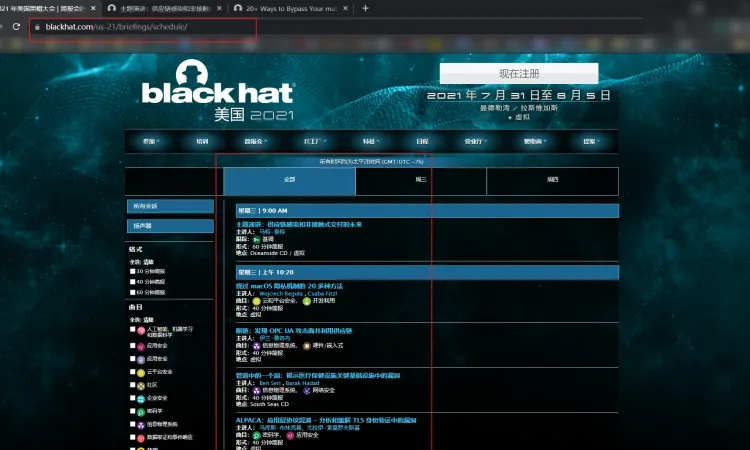The width and height of the screenshot is (750, 450).
Task: Open the 提案 navigation dropdown
Action: coord(591,142)
